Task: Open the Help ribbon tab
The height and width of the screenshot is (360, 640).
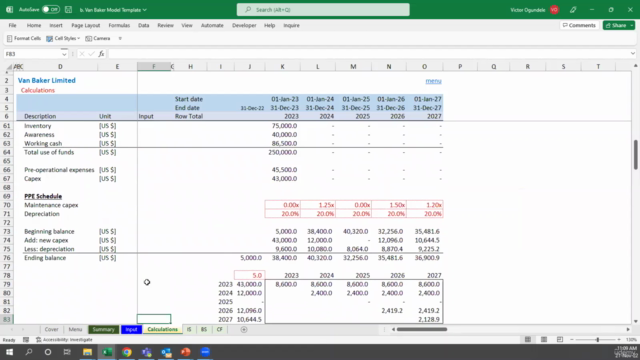Action: pyautogui.click(x=269, y=25)
